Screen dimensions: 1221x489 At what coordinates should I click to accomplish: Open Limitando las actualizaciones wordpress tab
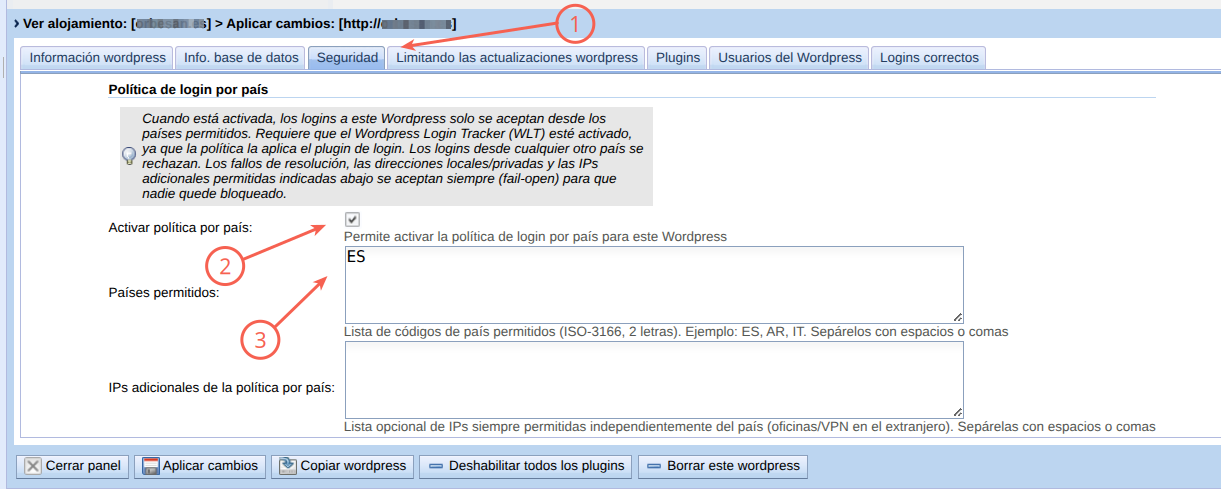coord(516,58)
